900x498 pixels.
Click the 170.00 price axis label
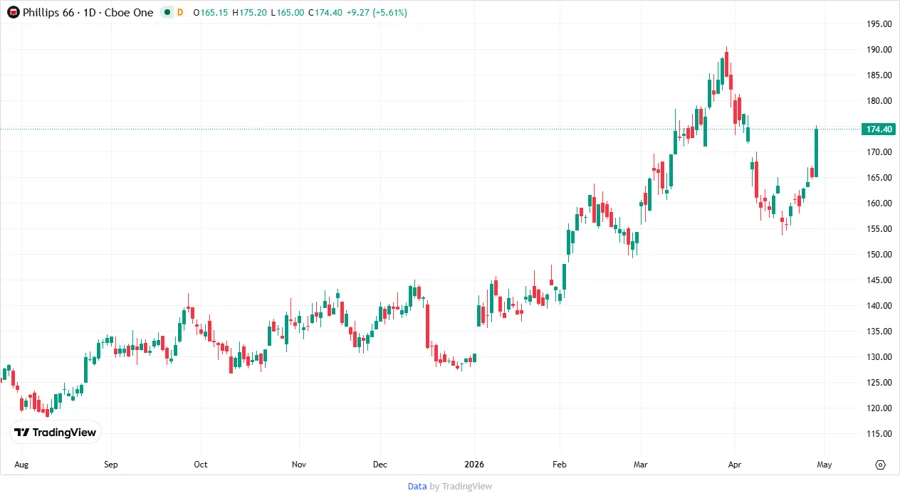(879, 152)
